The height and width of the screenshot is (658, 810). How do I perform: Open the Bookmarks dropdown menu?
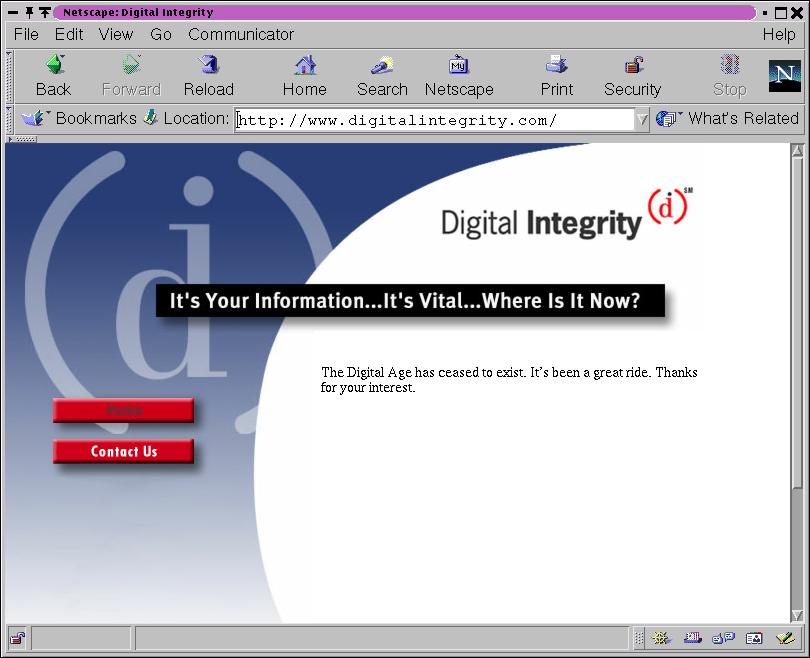80,118
